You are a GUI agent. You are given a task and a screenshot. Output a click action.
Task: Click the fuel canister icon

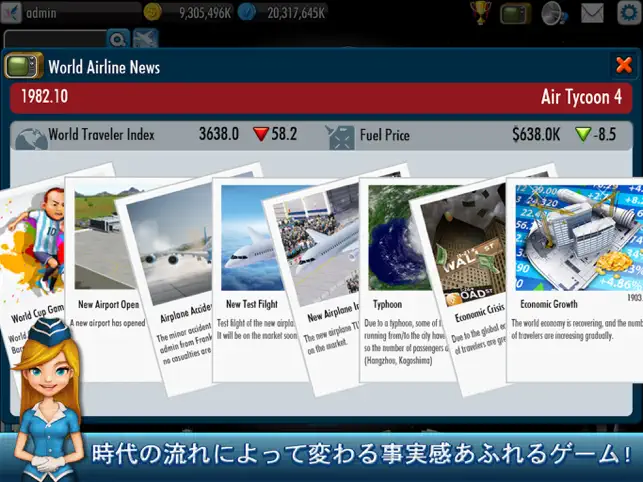pyautogui.click(x=340, y=137)
